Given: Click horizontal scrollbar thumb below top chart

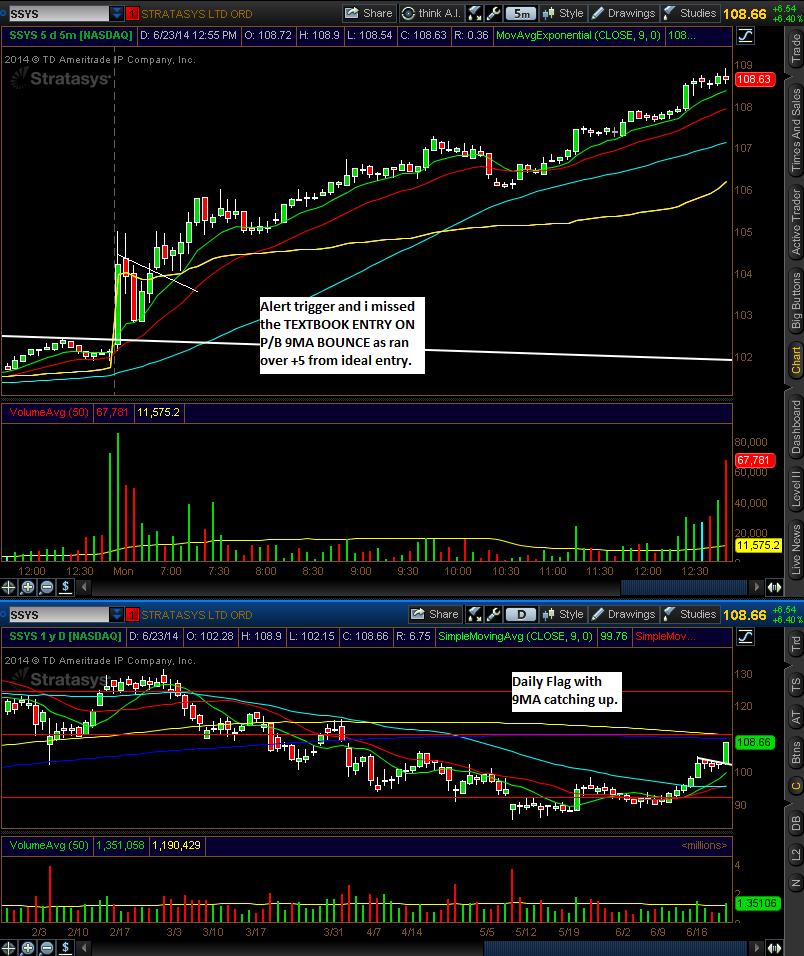Looking at the screenshot, I should click(684, 587).
